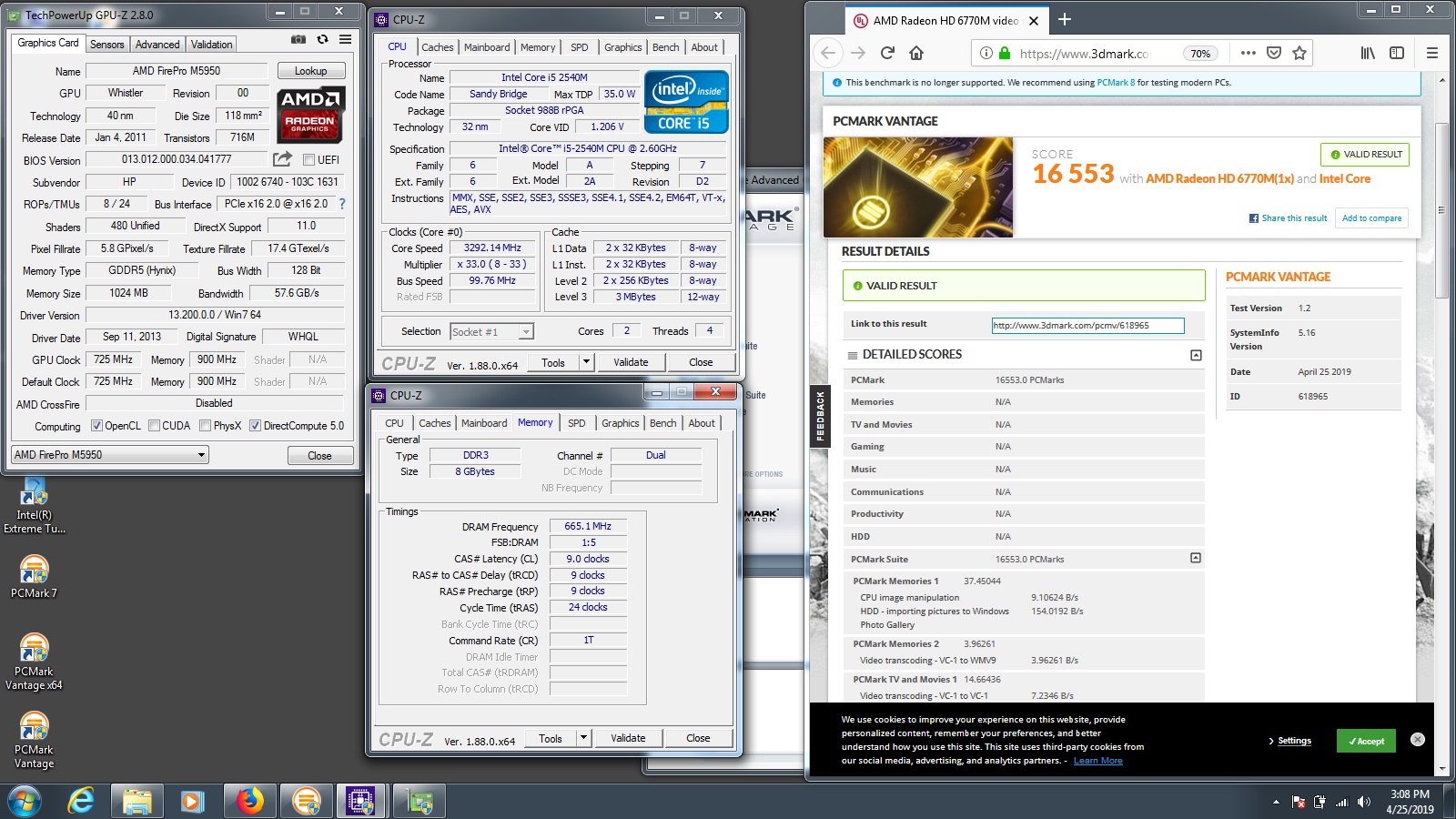Open PCMark Vantage x64 desktop shortcut
This screenshot has width=1456, height=819.
35,662
